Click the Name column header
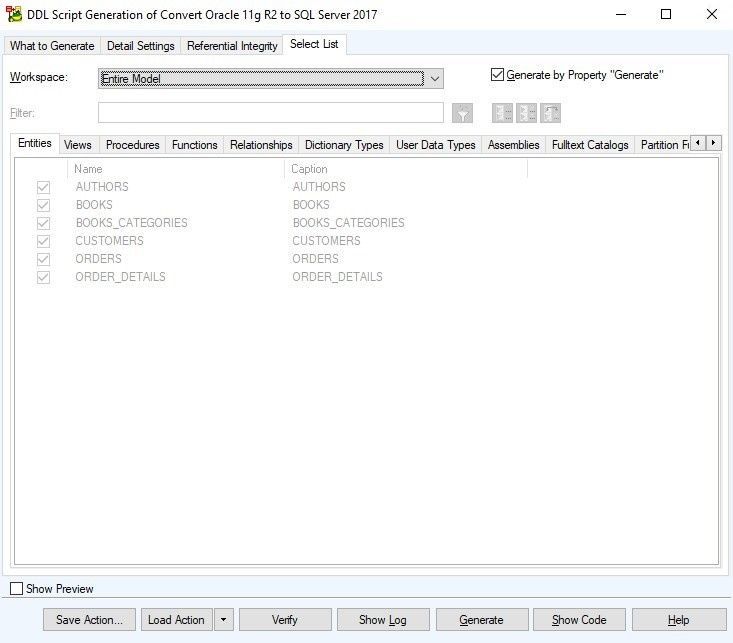Screen dimensions: 733x643 coord(176,169)
